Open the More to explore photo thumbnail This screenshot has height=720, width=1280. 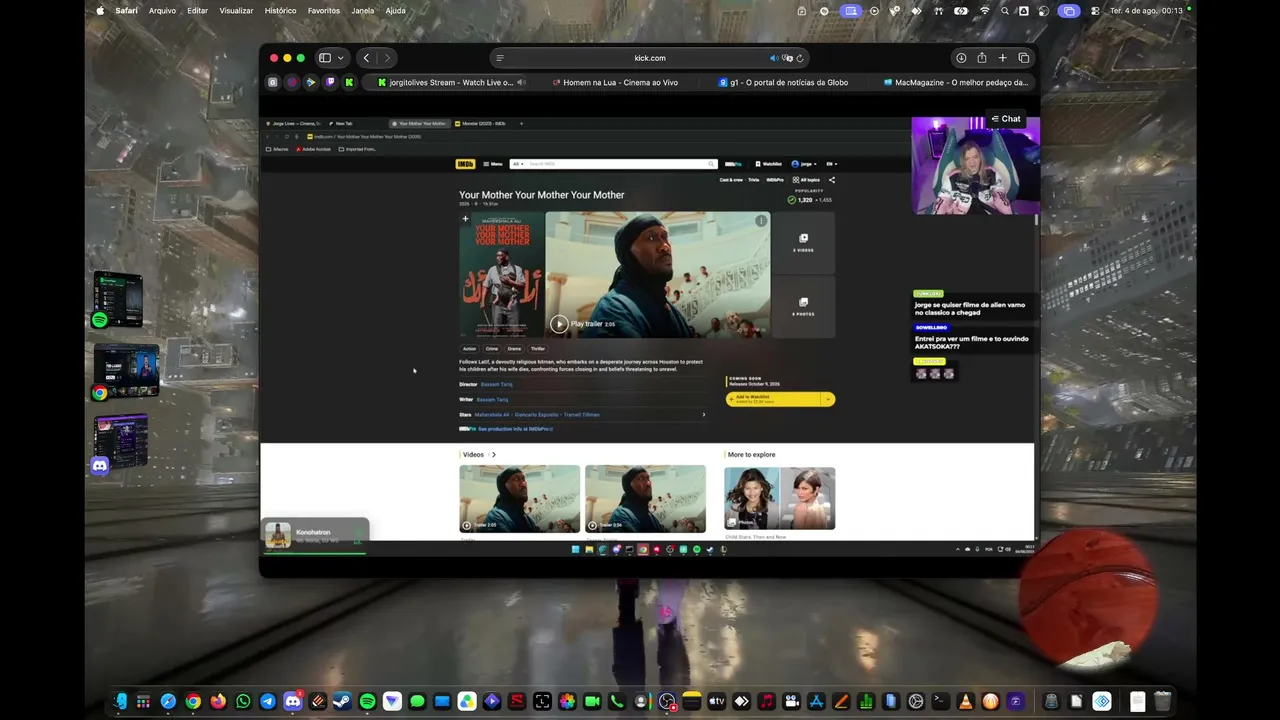(779, 498)
